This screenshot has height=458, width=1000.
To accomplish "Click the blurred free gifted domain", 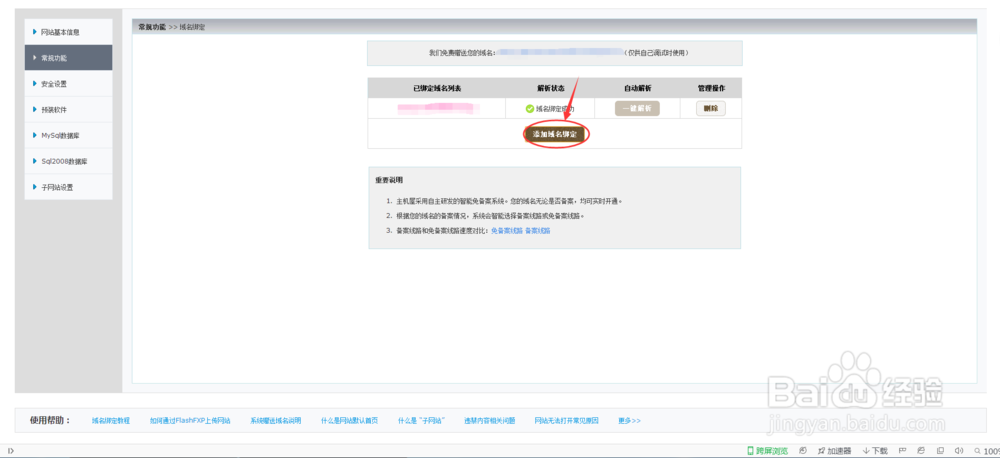I will 560,52.
